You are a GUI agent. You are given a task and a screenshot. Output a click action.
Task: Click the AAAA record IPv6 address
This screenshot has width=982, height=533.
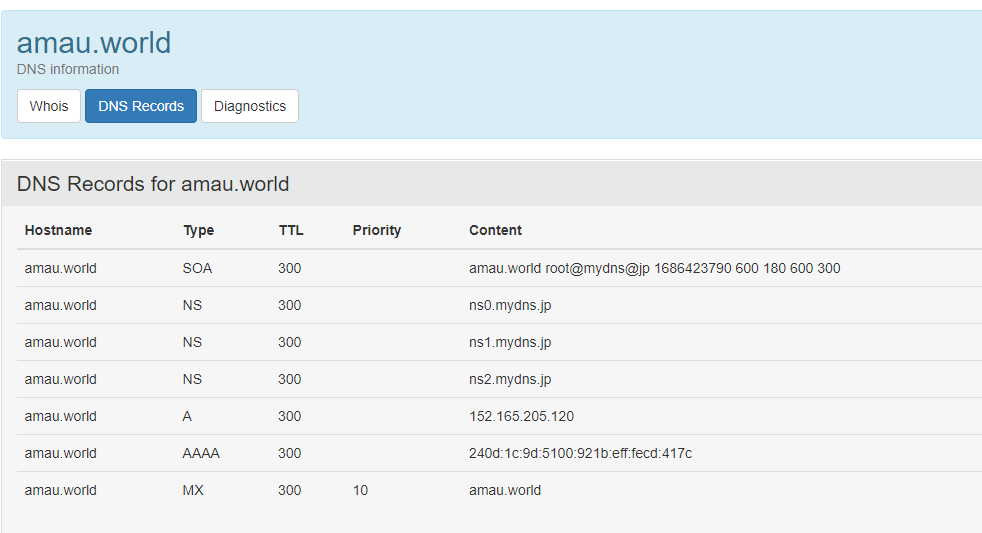[580, 453]
